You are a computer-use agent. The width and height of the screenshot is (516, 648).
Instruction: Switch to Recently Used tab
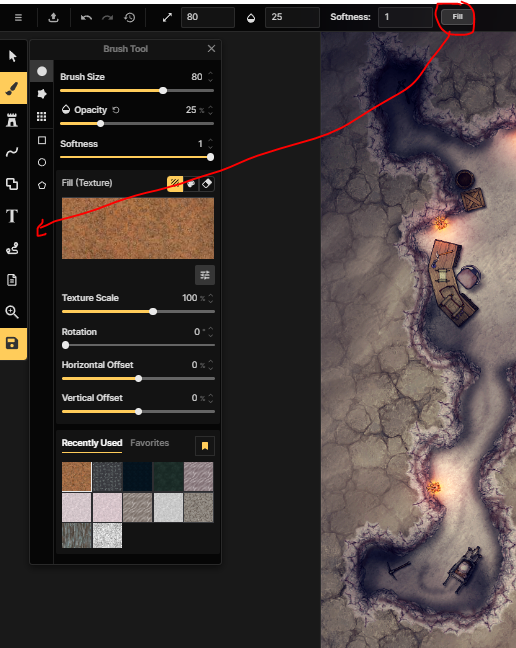92,443
